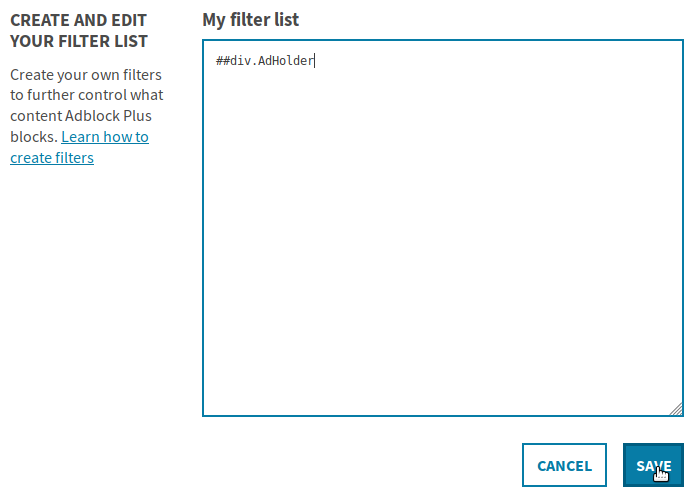Place caret after the word AdHolder
Image resolution: width=700 pixels, height=501 pixels.
coord(315,60)
